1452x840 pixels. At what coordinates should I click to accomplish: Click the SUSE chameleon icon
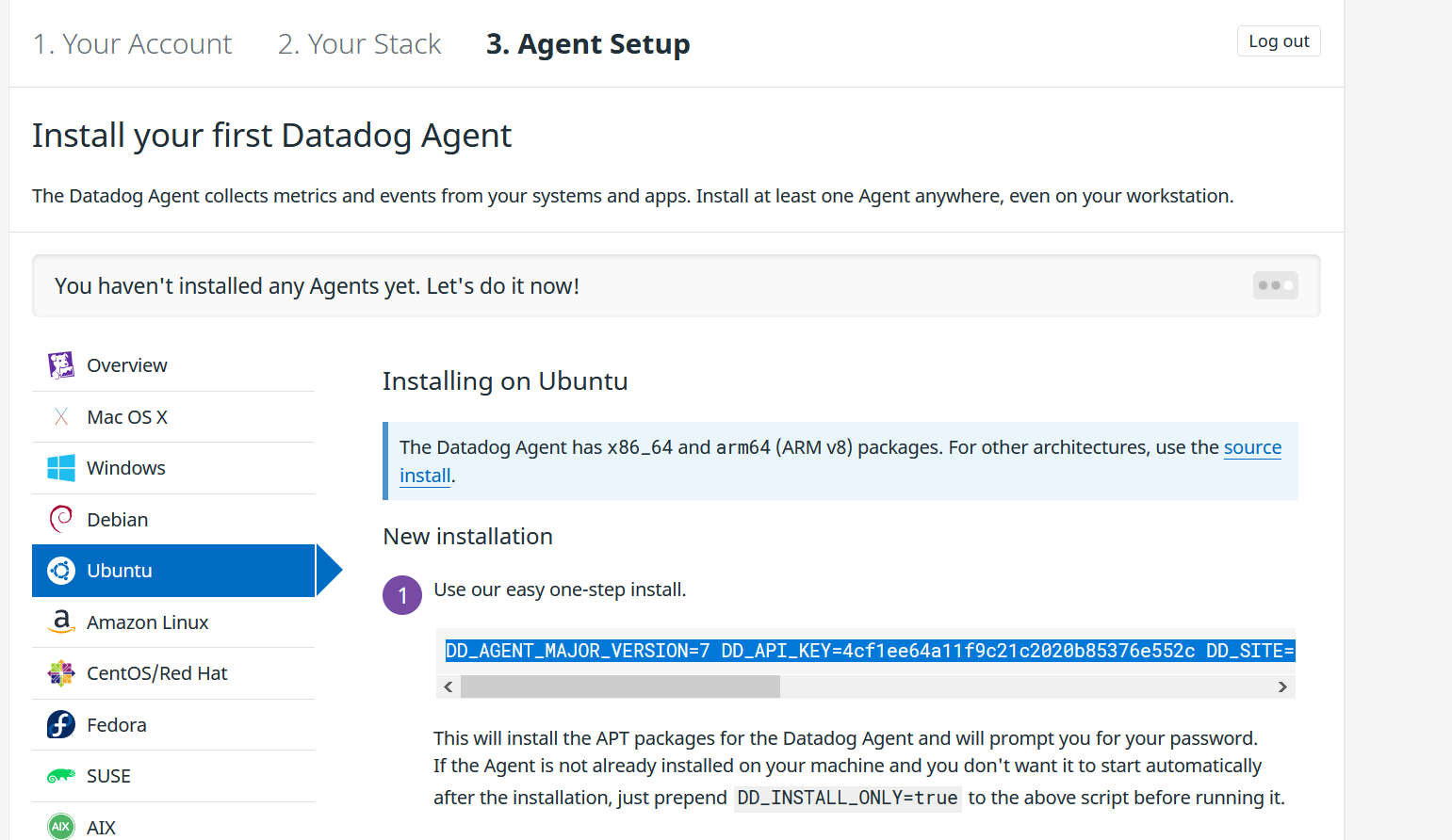(x=61, y=776)
